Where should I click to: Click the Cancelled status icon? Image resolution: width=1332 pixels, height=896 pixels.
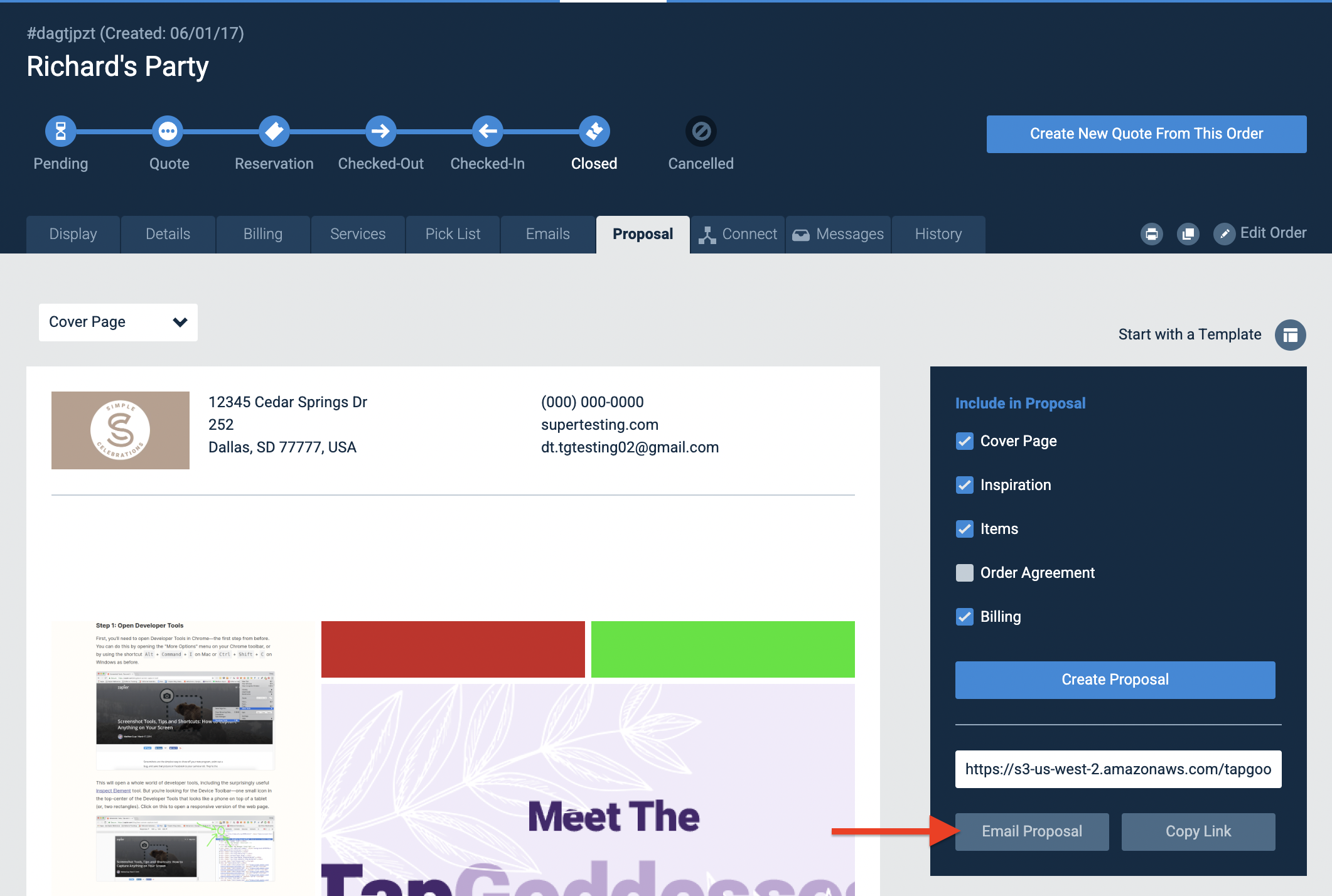[701, 131]
